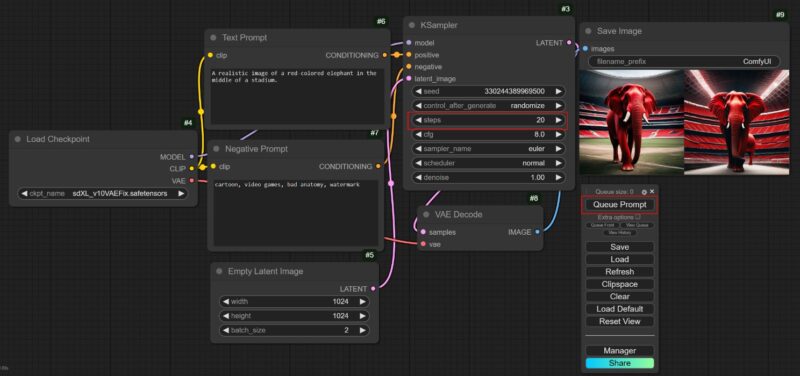Increase denoise value with right arrow
Screen dimensions: 800x376
click(x=559, y=178)
